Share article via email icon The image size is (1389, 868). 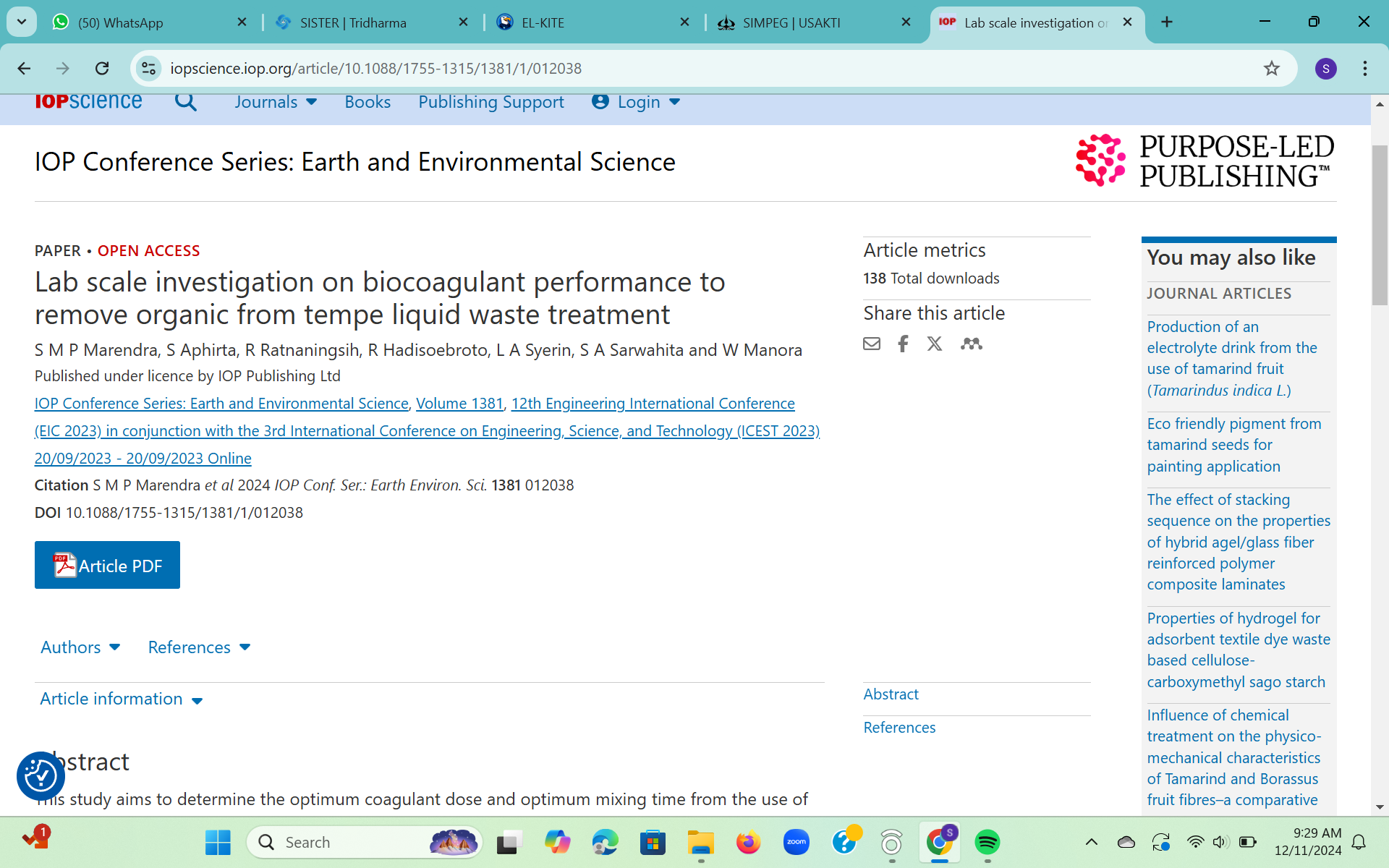click(872, 344)
